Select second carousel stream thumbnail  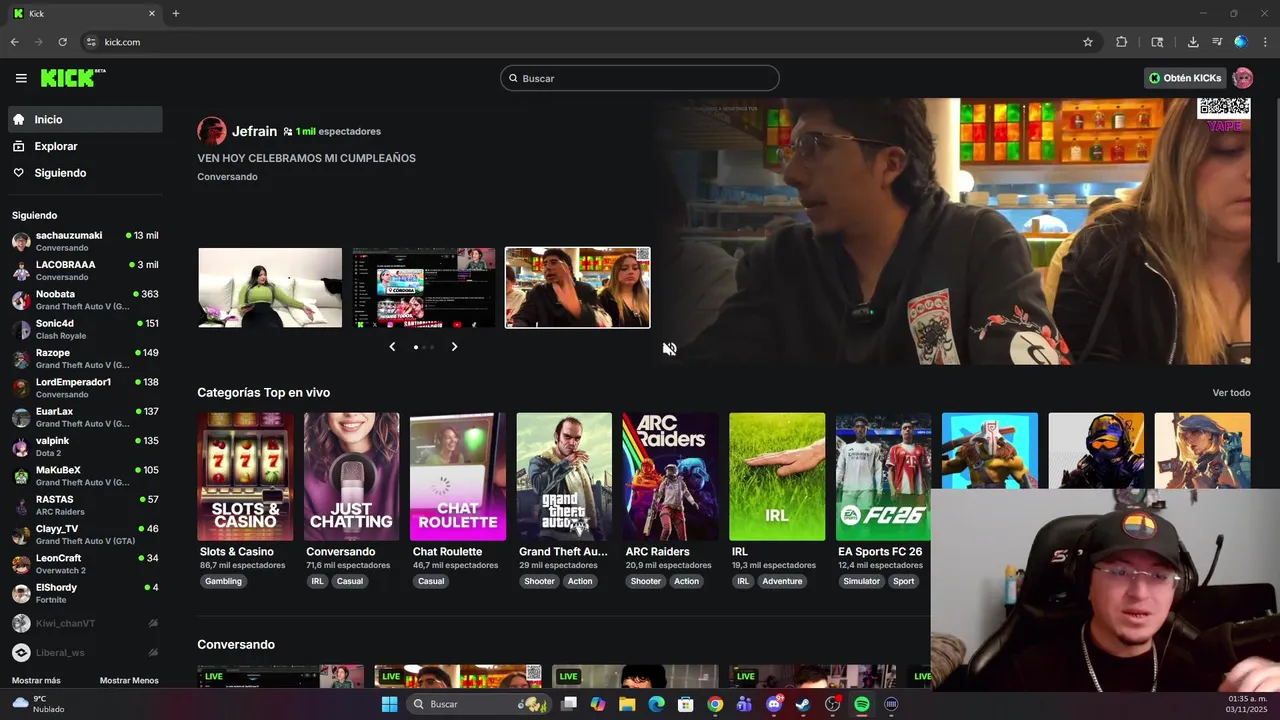(424, 288)
